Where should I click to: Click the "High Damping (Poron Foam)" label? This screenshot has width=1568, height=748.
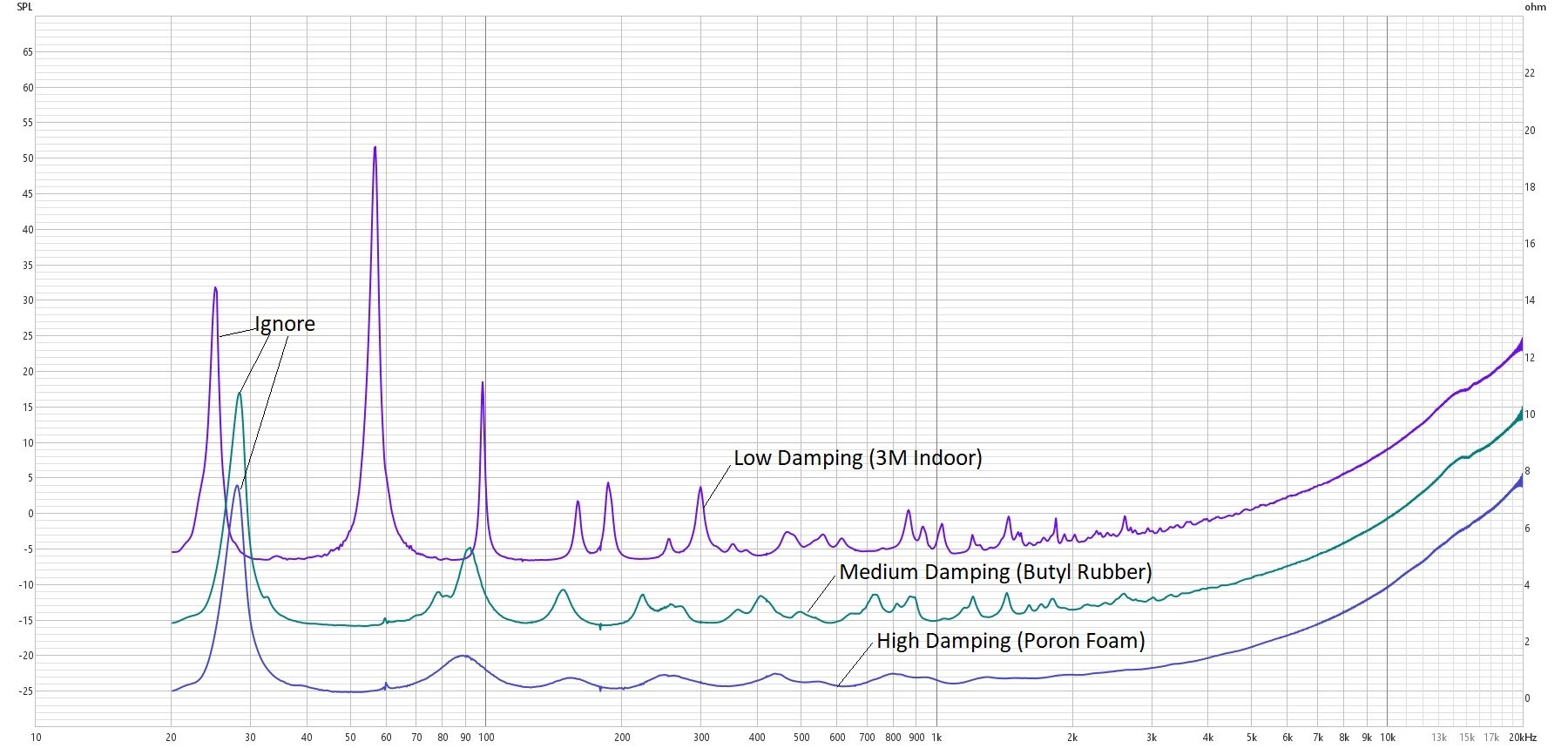click(x=1010, y=642)
